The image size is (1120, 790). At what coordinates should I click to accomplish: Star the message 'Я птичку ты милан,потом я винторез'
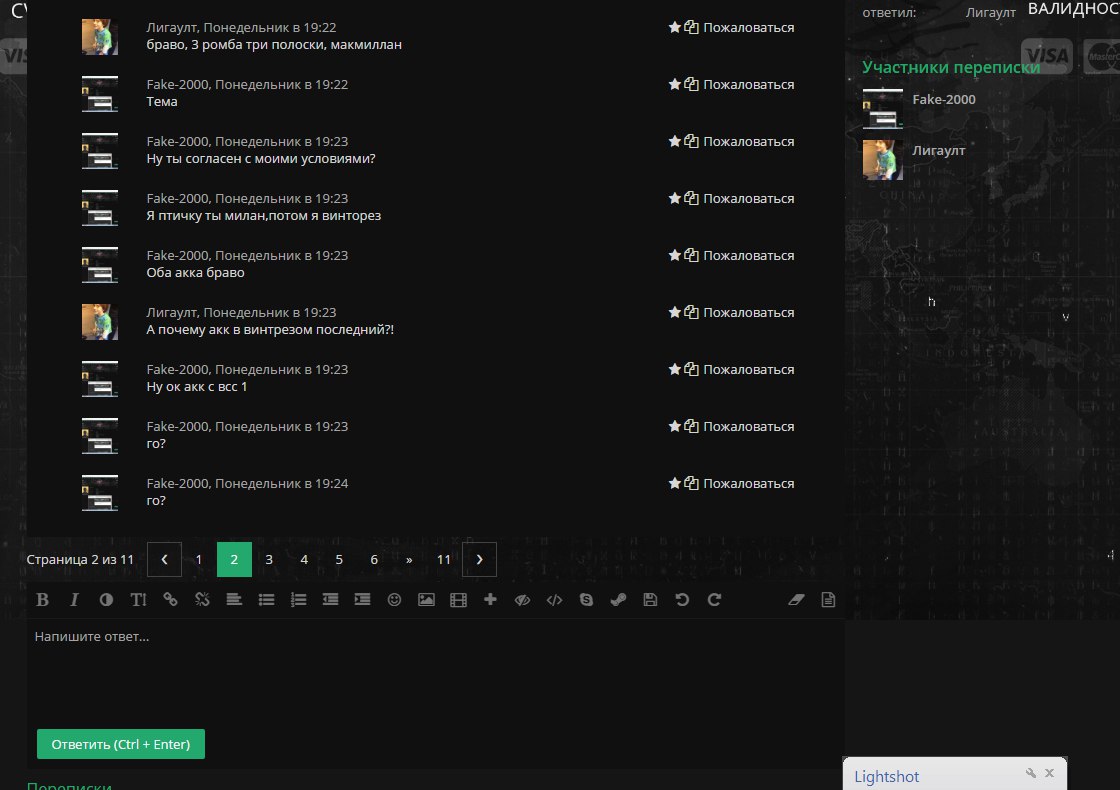tap(674, 199)
